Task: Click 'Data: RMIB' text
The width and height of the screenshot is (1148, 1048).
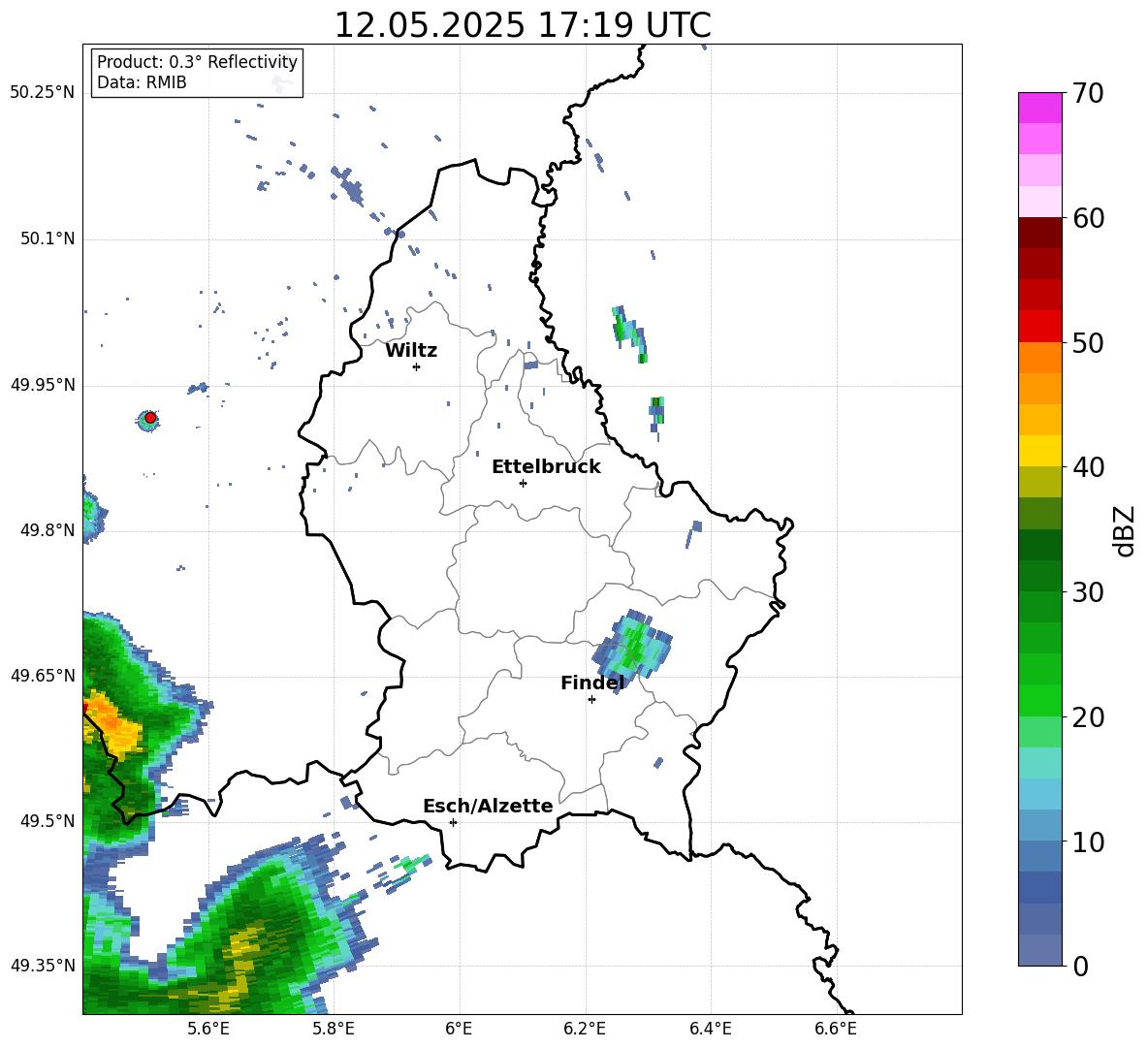Action: coord(142,82)
